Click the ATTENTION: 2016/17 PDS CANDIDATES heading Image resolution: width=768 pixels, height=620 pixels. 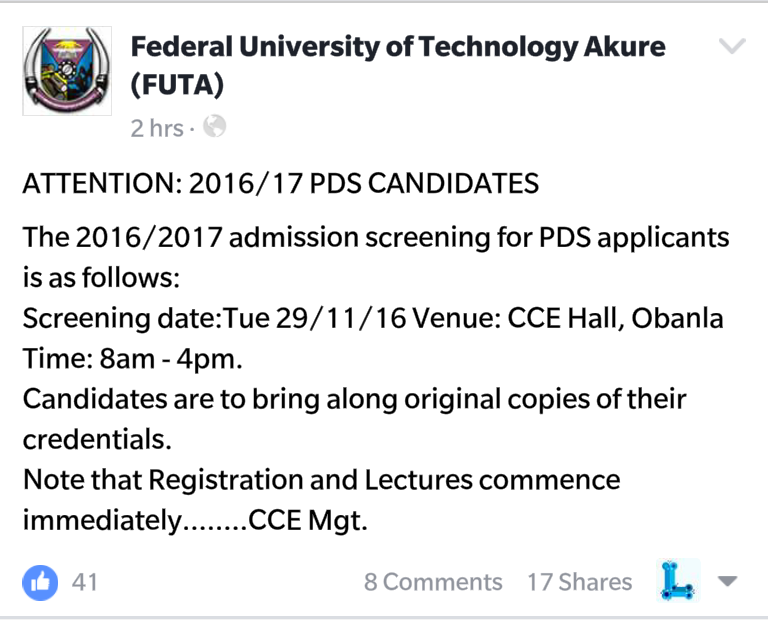point(281,184)
